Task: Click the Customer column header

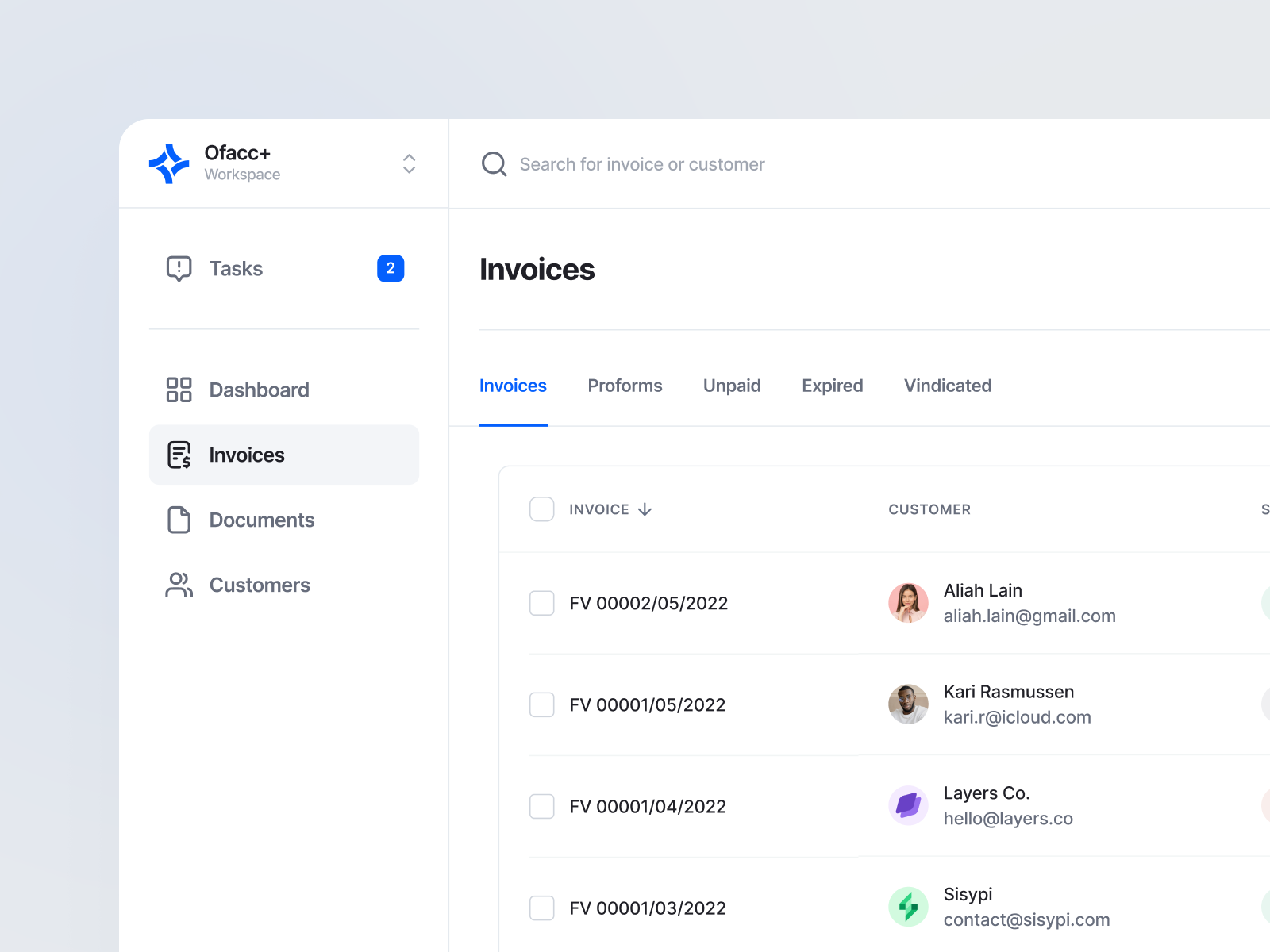Action: tap(929, 509)
